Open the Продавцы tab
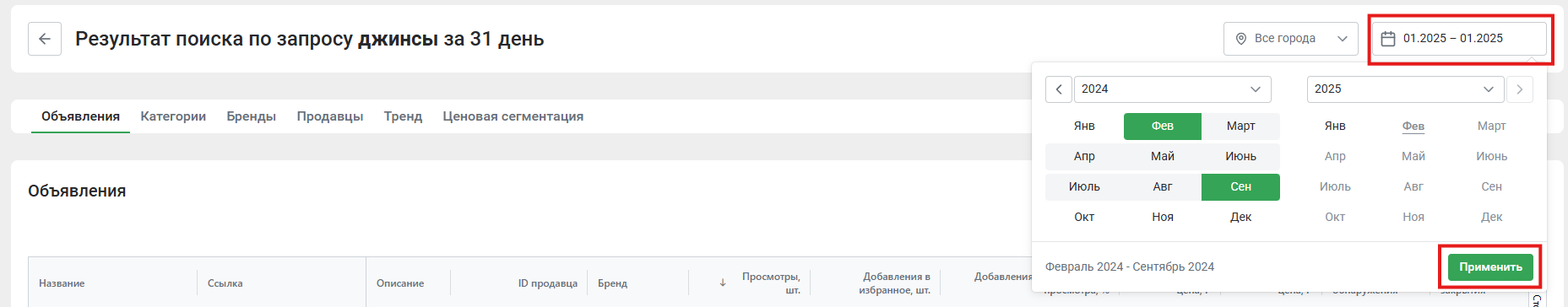The width and height of the screenshot is (1568, 307). point(330,116)
